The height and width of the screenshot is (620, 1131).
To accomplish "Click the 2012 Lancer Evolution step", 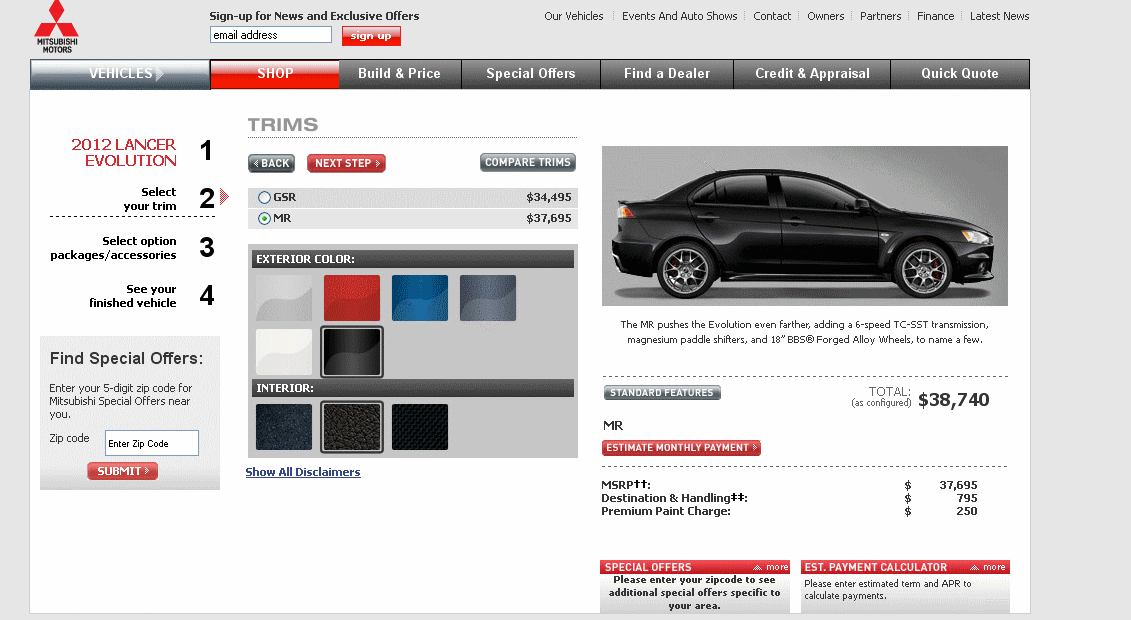I will [123, 153].
